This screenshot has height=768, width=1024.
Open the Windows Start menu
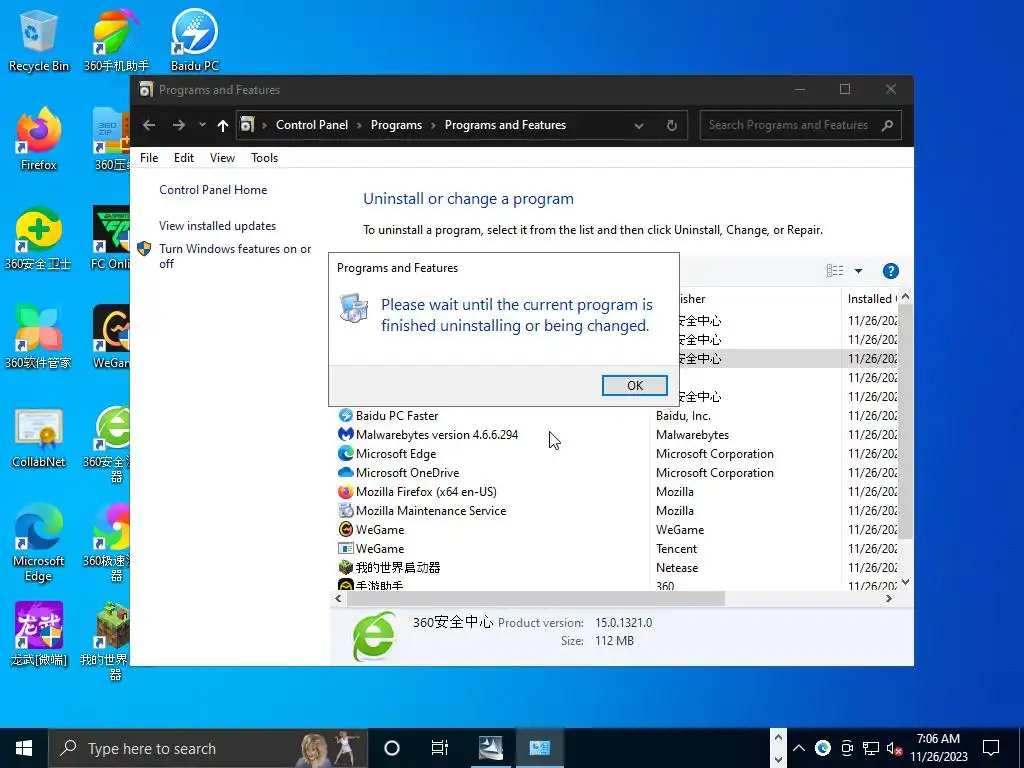pyautogui.click(x=24, y=748)
